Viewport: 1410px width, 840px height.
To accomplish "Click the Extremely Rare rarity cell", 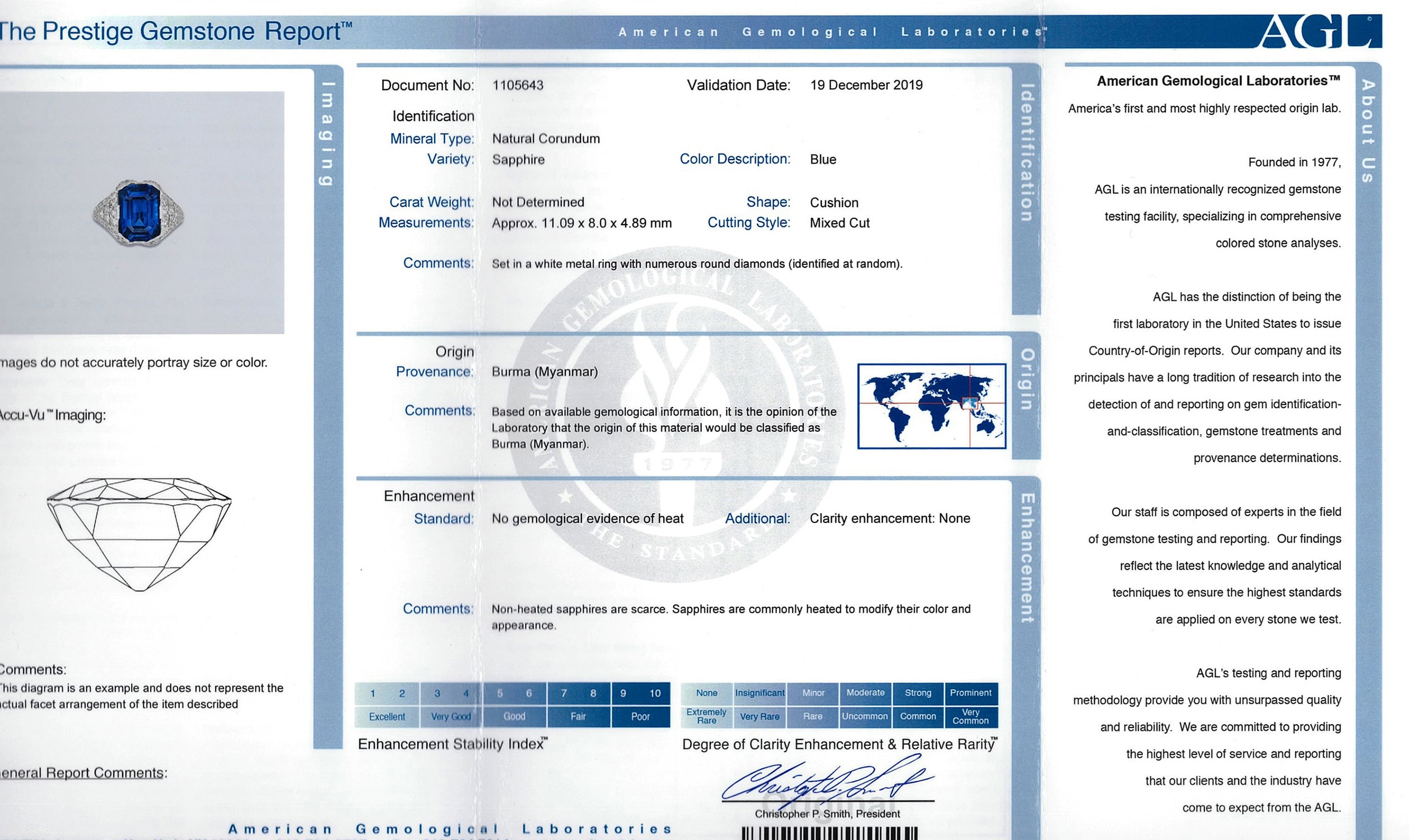I will tap(706, 716).
